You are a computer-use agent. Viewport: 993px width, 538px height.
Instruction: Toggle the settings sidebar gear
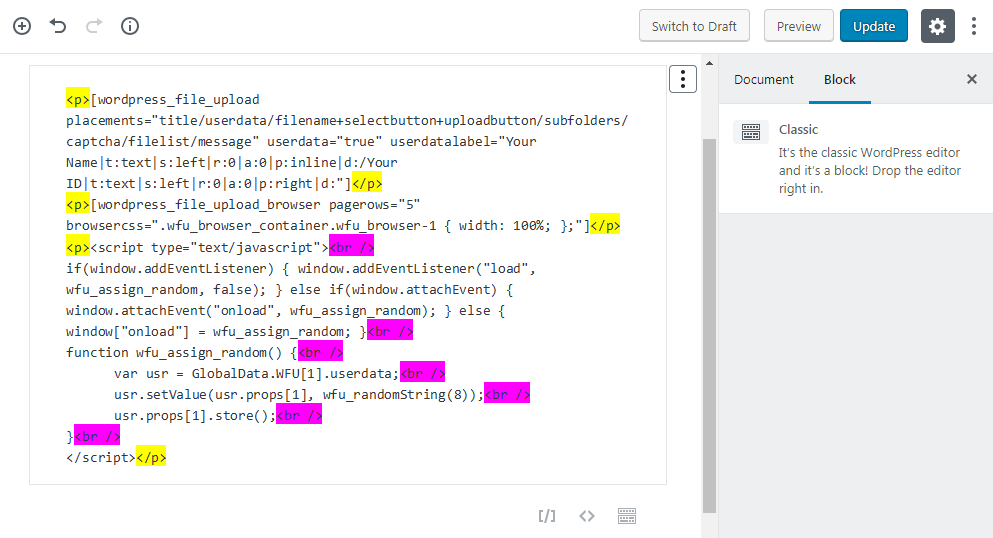tap(937, 26)
